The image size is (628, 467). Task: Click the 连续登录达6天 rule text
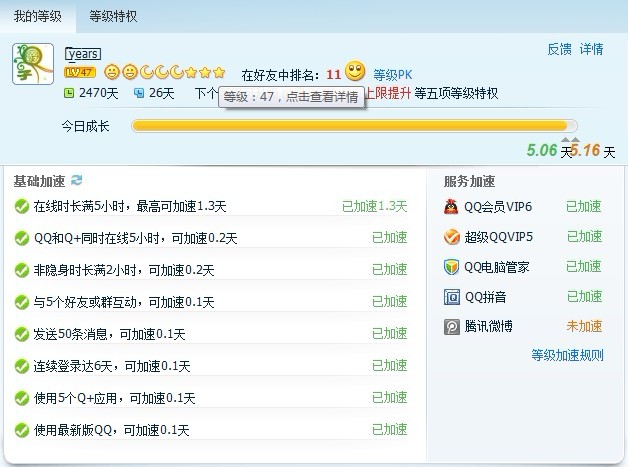pyautogui.click(x=112, y=366)
